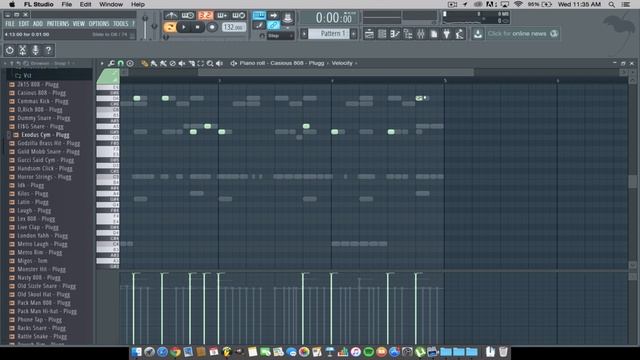Click previous pattern arrow left of Pattern 1
640x360 pixels.
pyautogui.click(x=304, y=33)
